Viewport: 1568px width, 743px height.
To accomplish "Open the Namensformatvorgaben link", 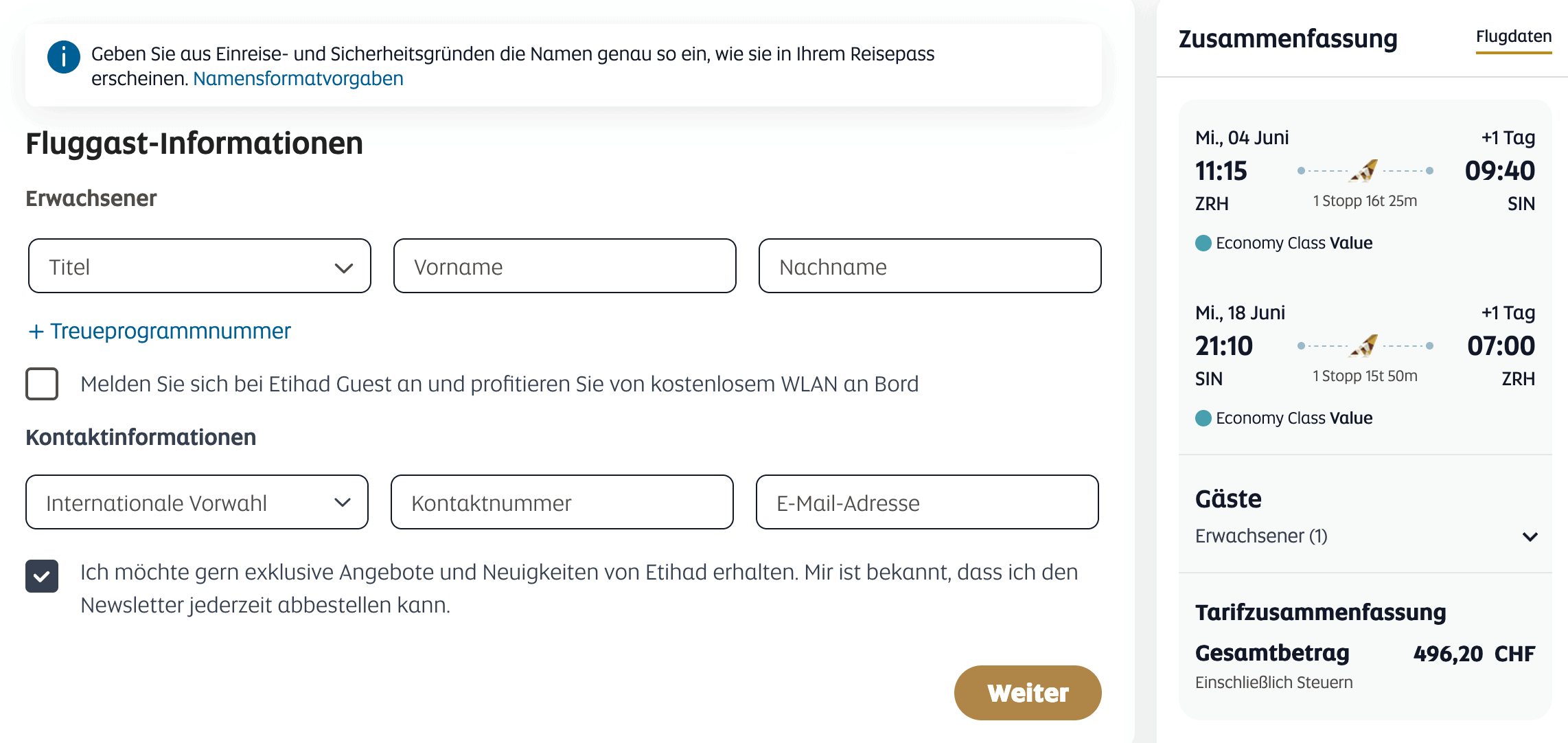I will click(298, 79).
